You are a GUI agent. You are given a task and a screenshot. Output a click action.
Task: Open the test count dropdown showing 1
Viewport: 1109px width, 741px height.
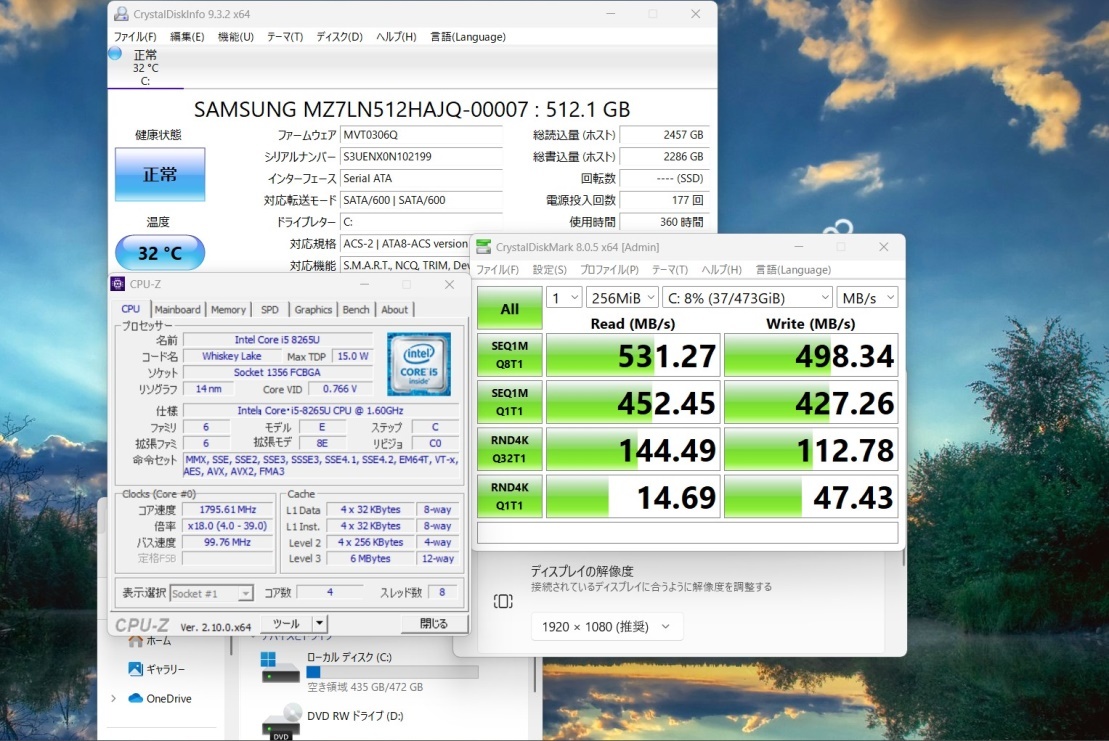pos(564,298)
